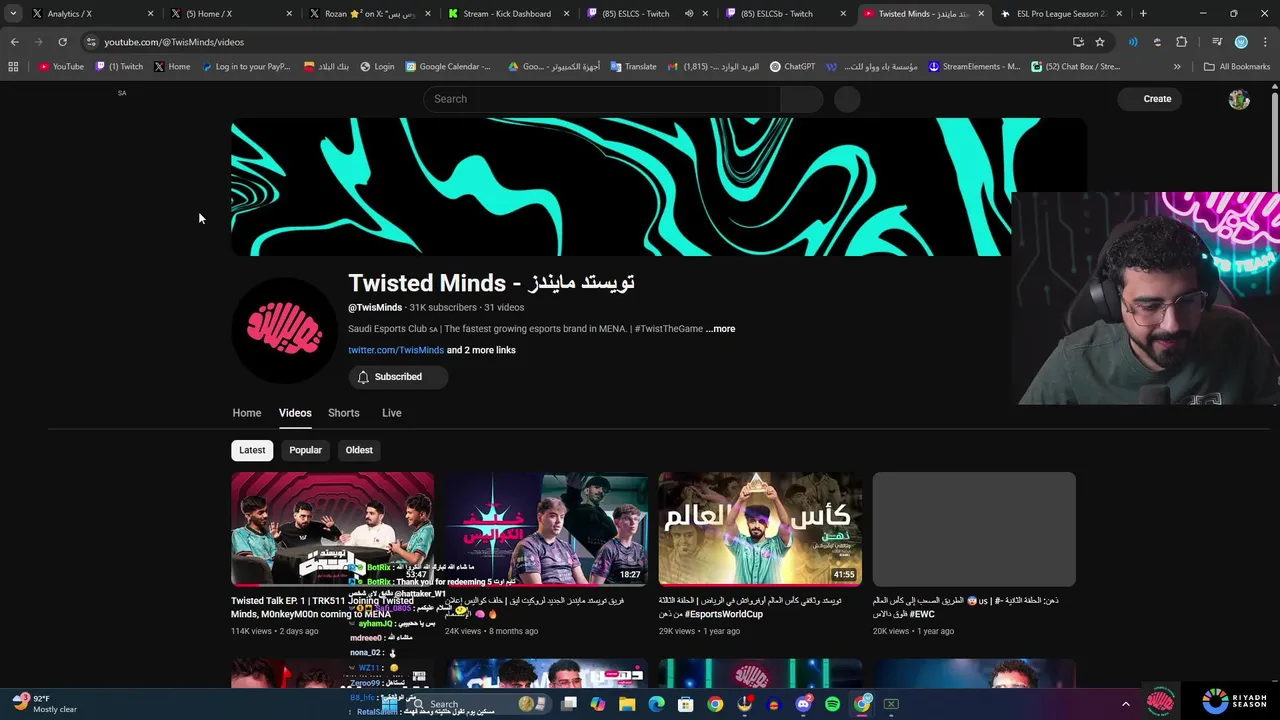The width and height of the screenshot is (1280, 720).
Task: Open the 18:27 video thumbnail
Action: [x=546, y=529]
